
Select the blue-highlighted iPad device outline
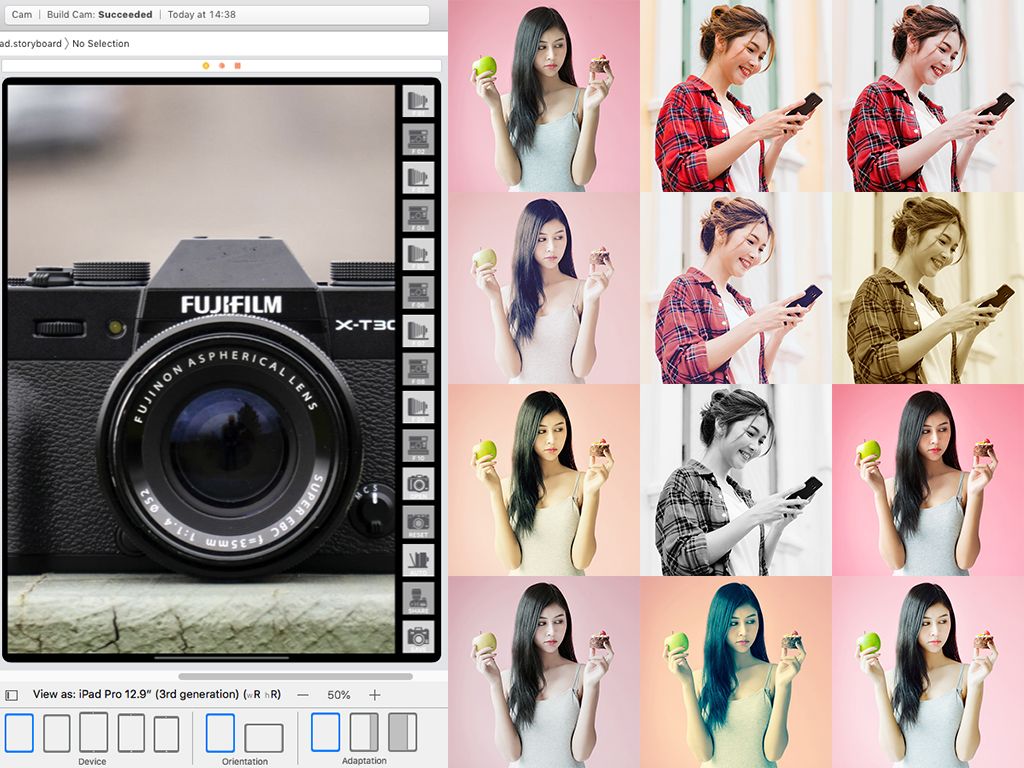[x=20, y=733]
